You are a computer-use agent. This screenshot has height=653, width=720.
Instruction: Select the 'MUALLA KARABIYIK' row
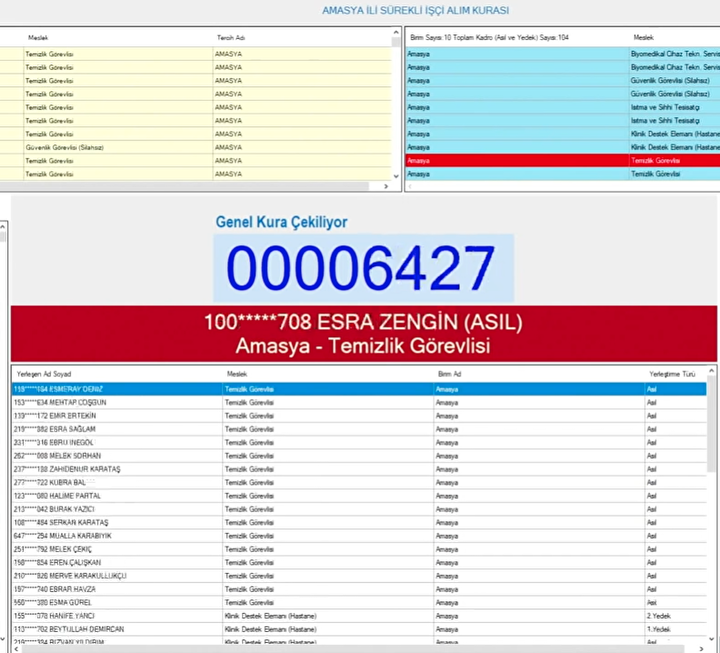(x=359, y=536)
